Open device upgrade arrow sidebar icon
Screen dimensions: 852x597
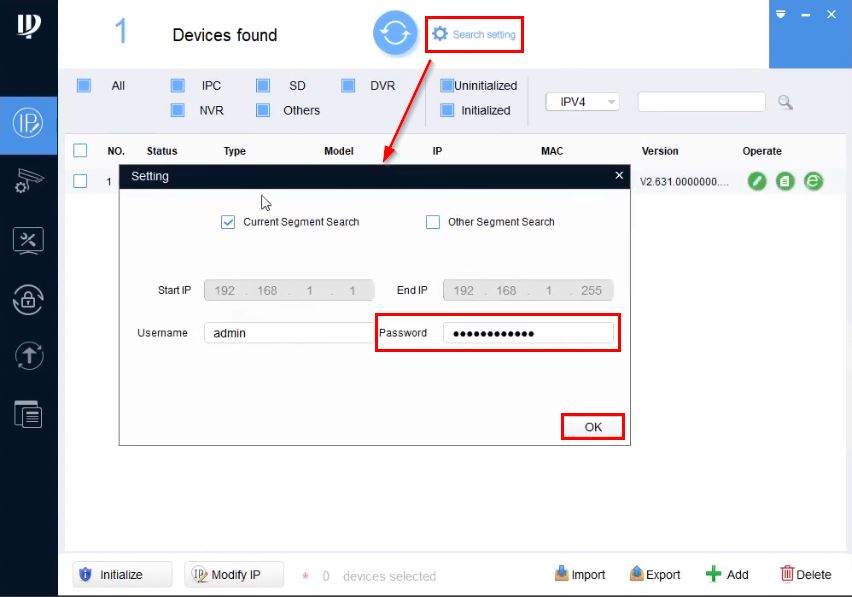click(x=28, y=356)
